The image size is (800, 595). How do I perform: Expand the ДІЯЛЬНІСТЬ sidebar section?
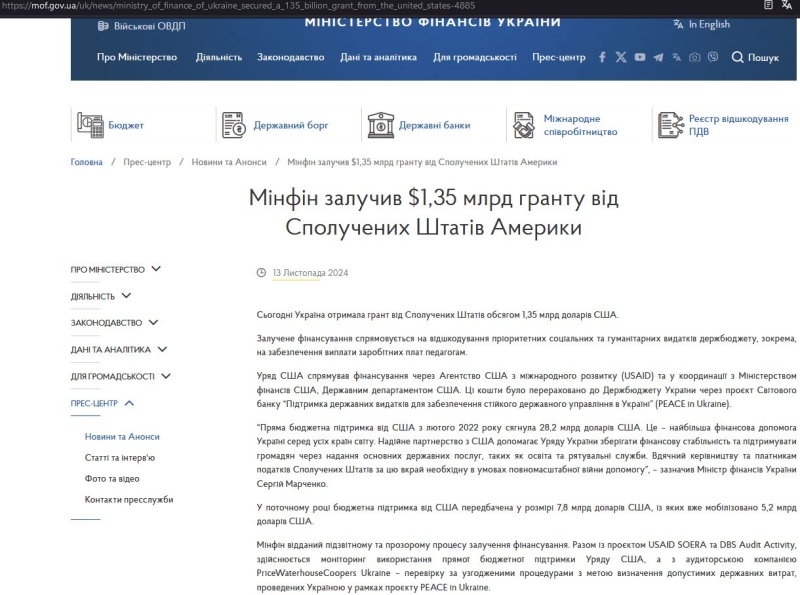click(127, 296)
